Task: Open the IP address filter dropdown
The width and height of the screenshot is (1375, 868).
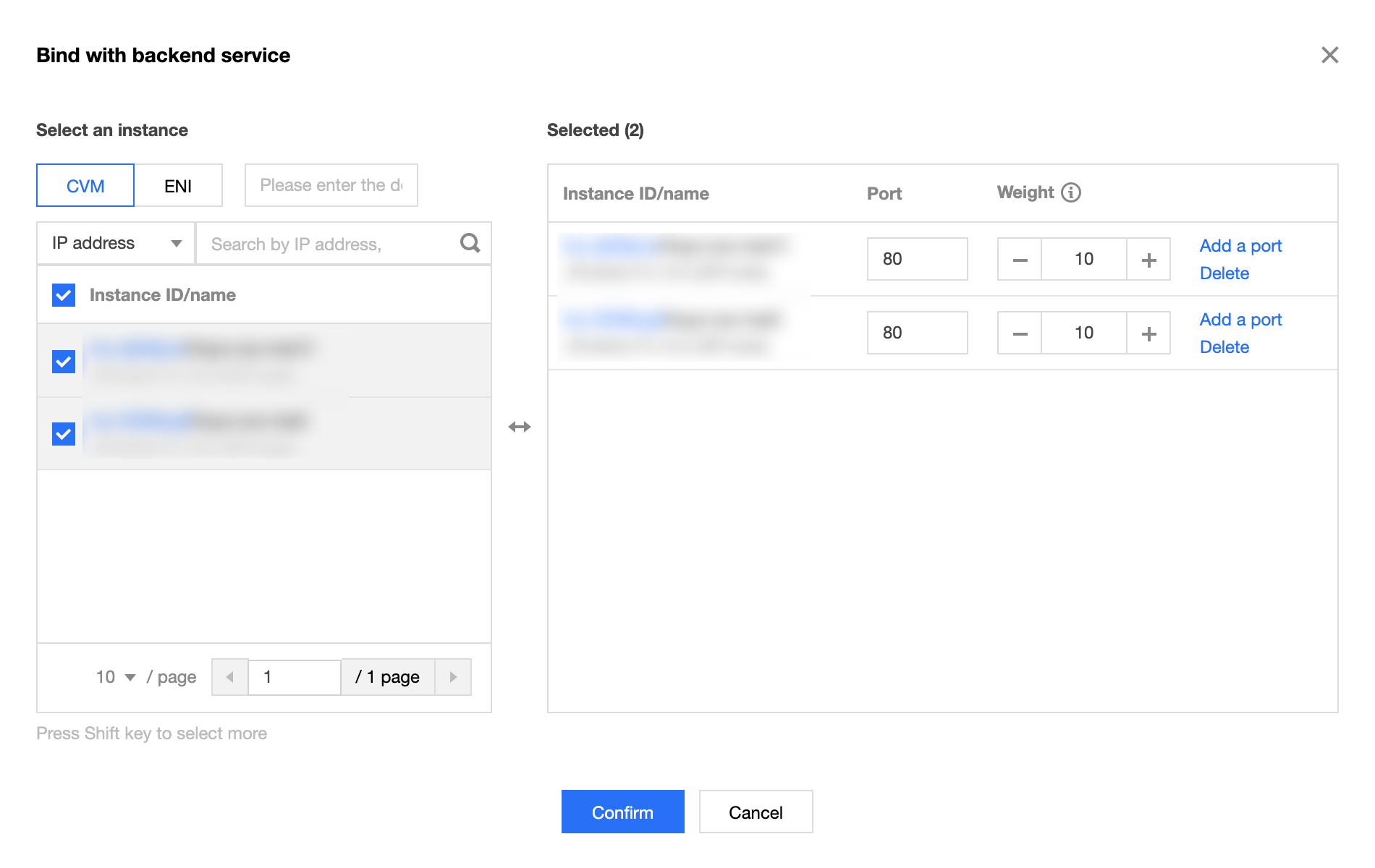Action: tap(116, 243)
